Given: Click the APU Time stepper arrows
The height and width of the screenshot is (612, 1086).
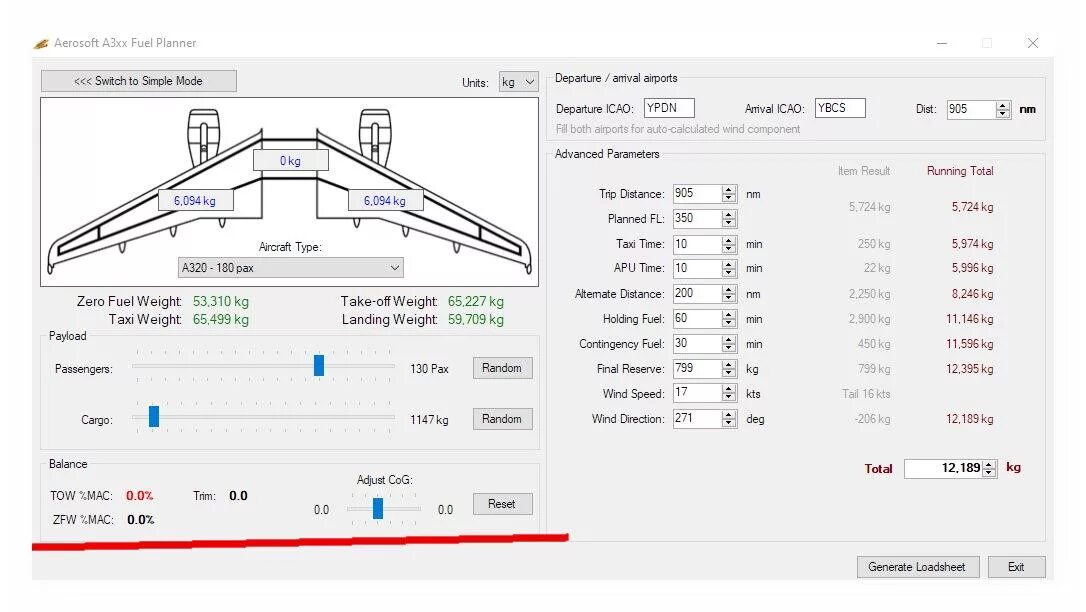Looking at the screenshot, I should pyautogui.click(x=729, y=268).
